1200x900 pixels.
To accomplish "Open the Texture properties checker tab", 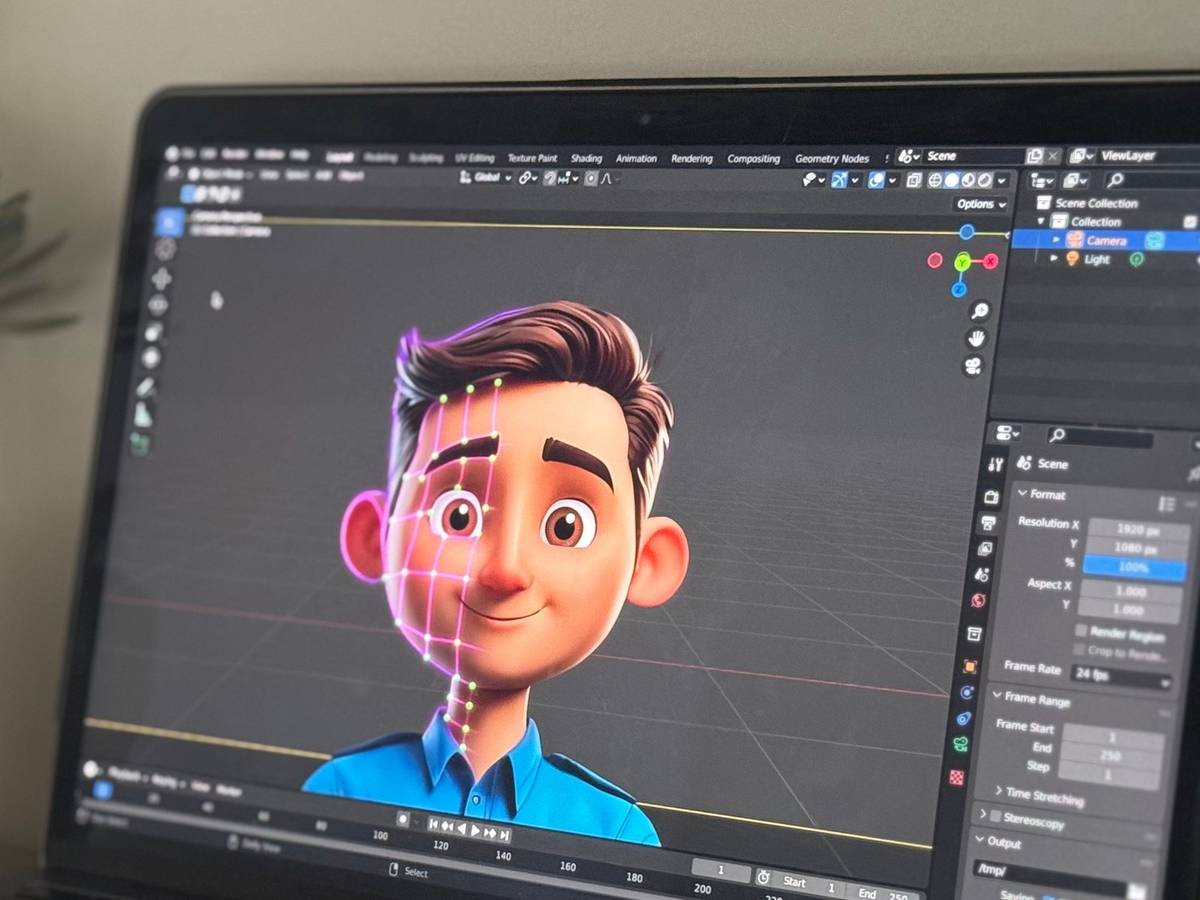I will click(x=957, y=776).
